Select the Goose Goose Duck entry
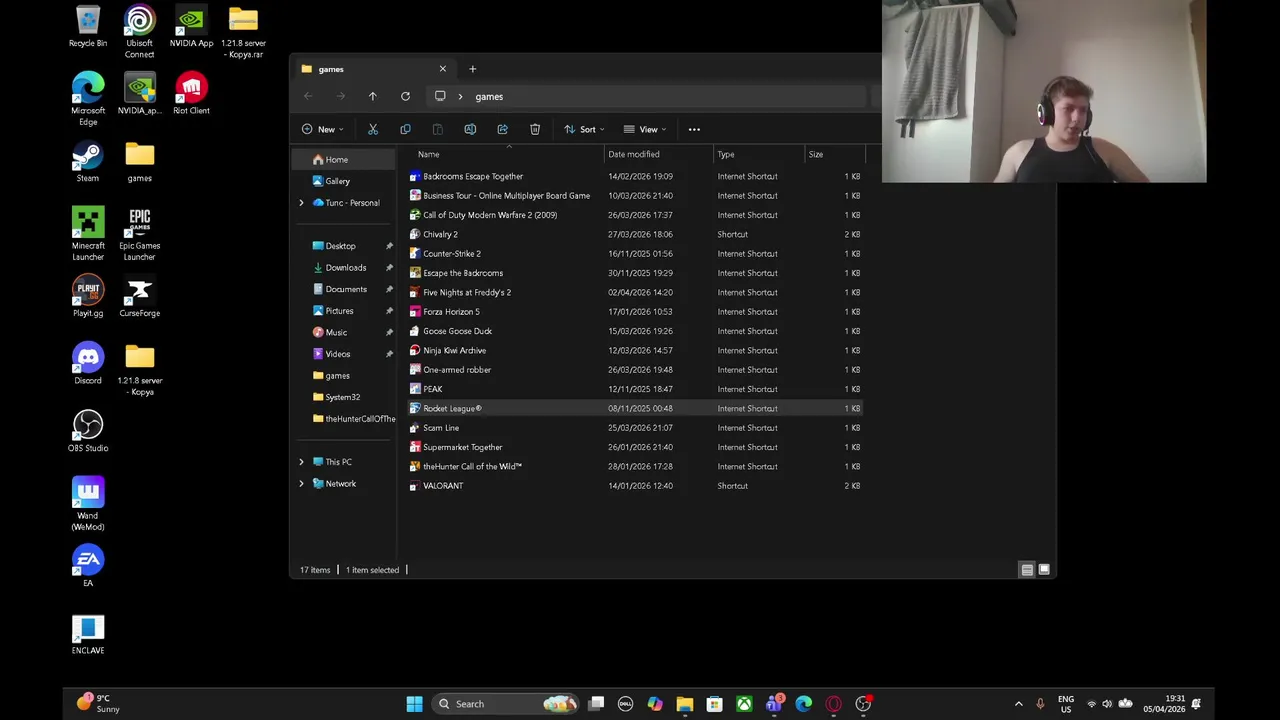Screen dimensions: 1280x720 coord(634,331)
